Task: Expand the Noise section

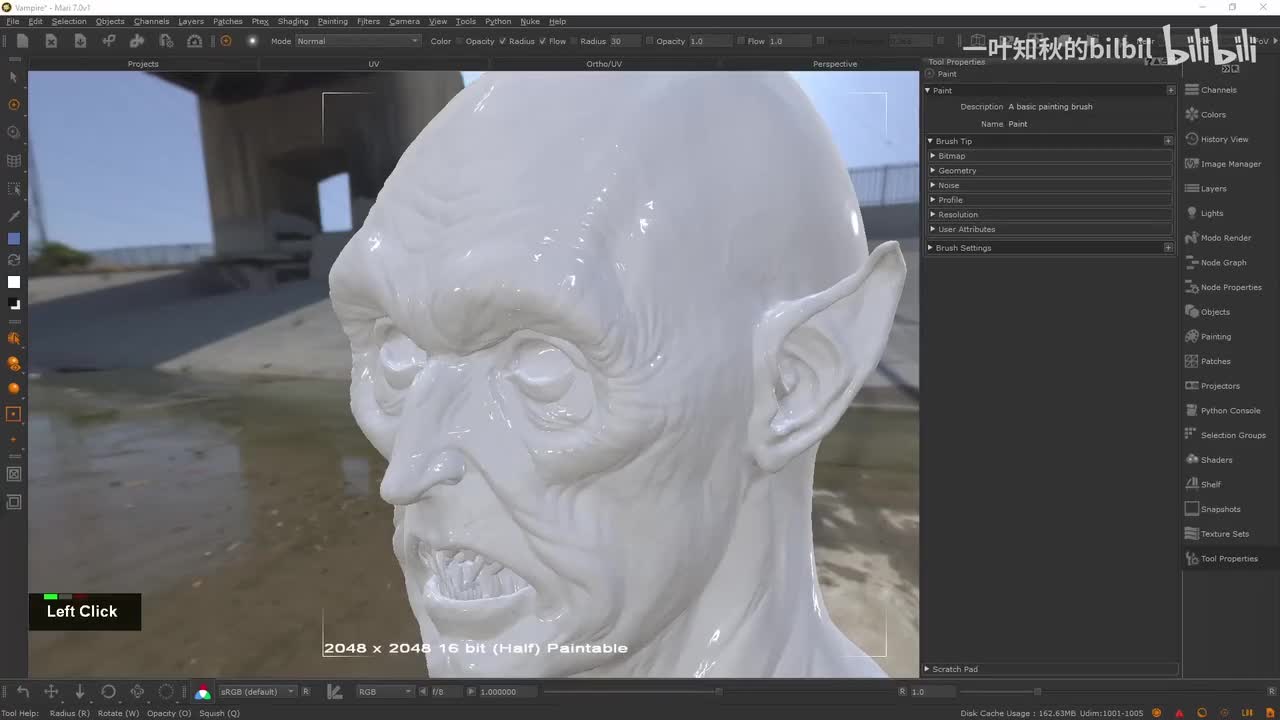Action: click(x=1050, y=185)
